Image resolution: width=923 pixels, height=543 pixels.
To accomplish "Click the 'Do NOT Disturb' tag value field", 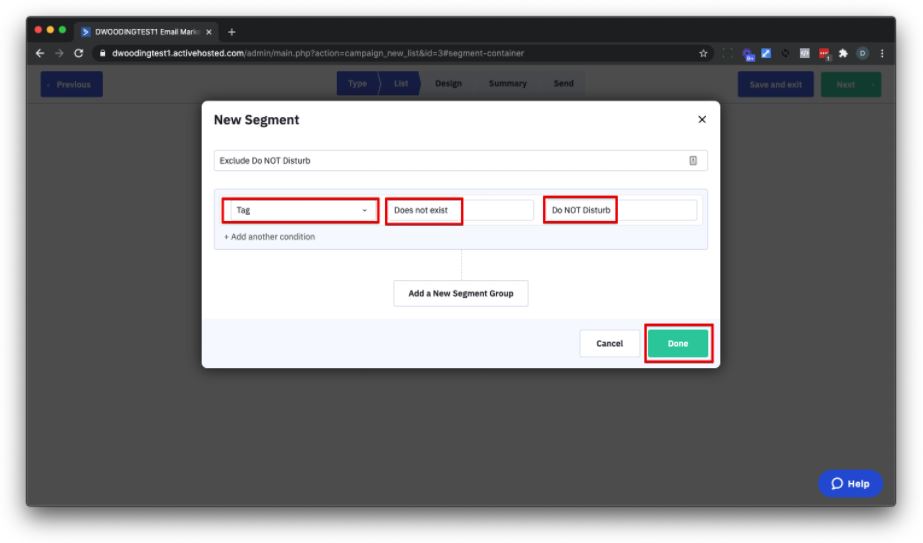I will (620, 210).
